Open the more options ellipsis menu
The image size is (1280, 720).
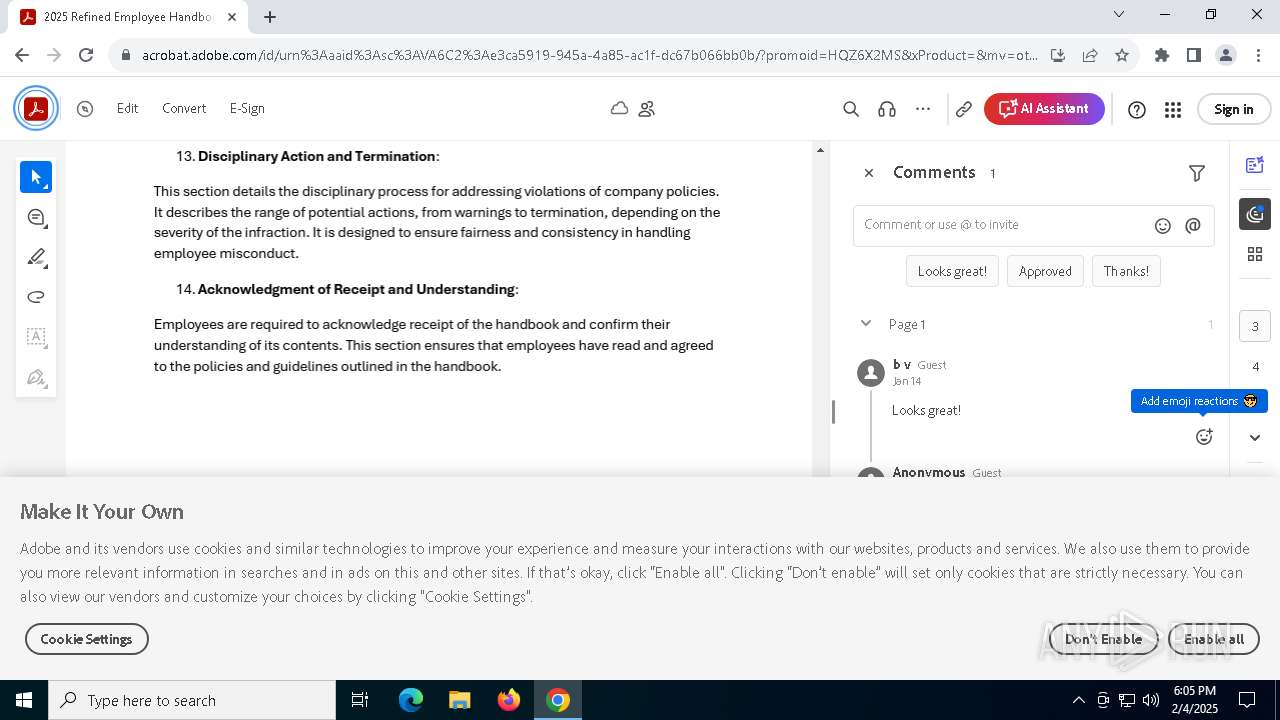[923, 109]
